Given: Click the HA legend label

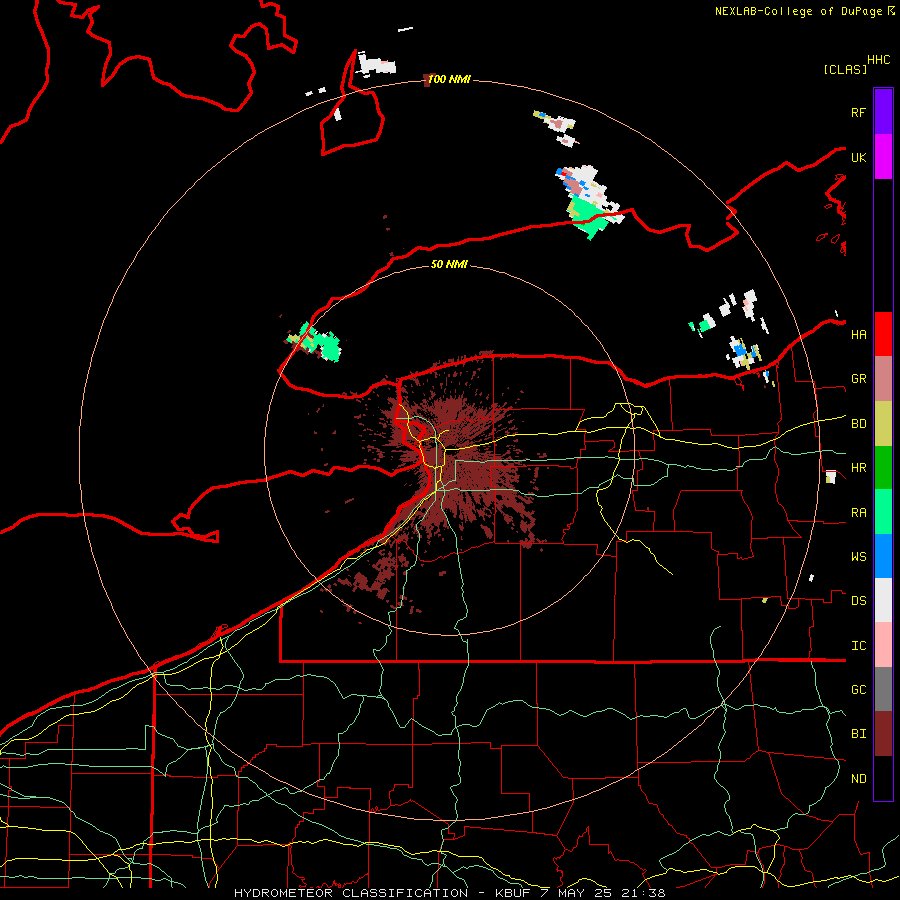Looking at the screenshot, I should tap(858, 334).
